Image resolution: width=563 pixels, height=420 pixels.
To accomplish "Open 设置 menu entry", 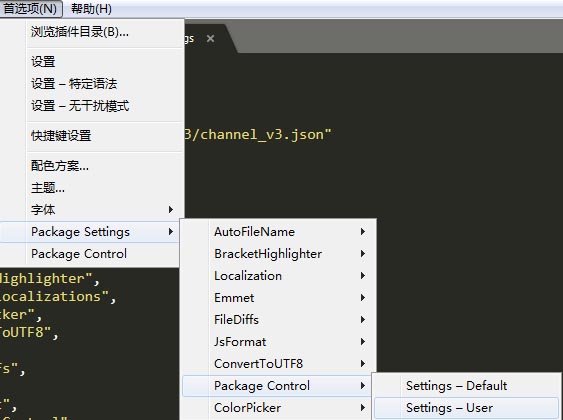I will coord(92,62).
